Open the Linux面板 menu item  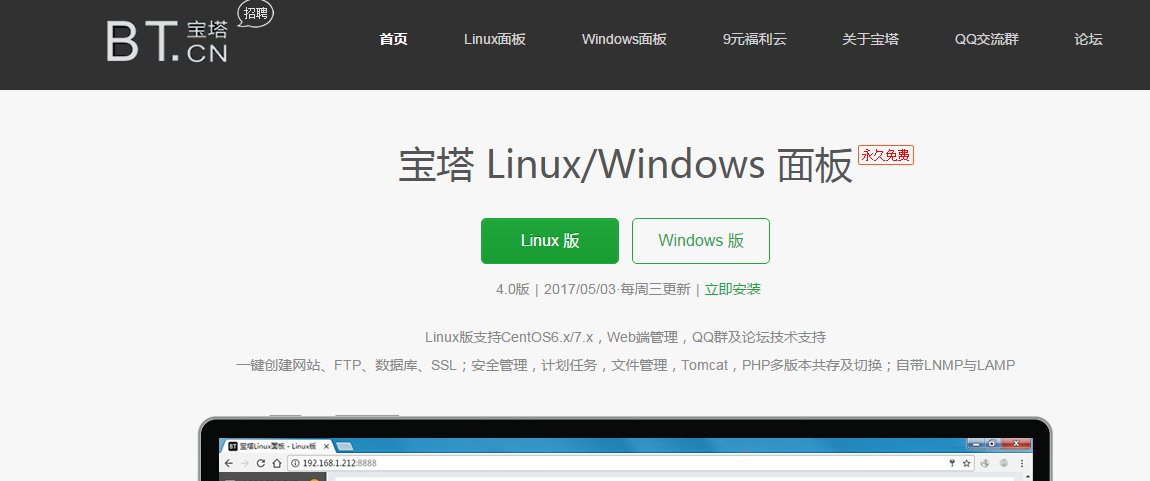coord(494,40)
